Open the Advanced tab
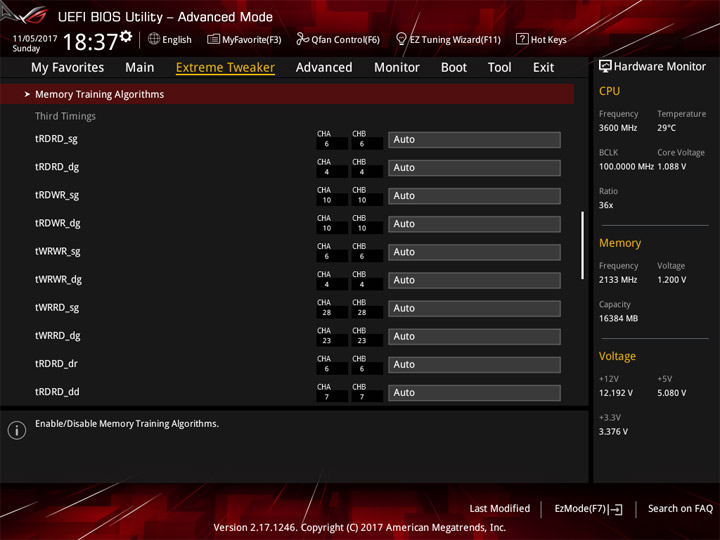Screen dimensions: 720x540 coord(324,68)
